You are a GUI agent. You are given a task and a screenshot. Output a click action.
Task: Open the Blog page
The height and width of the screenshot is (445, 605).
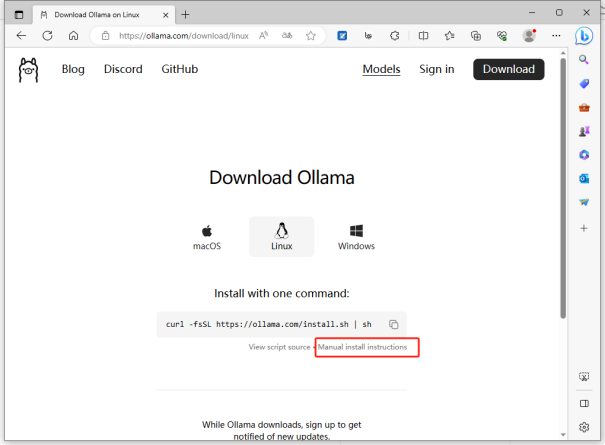click(73, 69)
